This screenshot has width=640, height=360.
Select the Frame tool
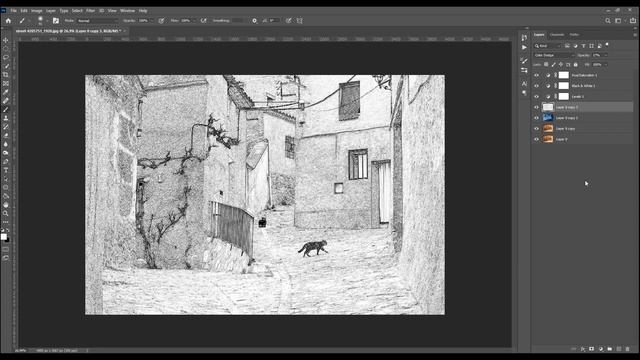[x=6, y=84]
